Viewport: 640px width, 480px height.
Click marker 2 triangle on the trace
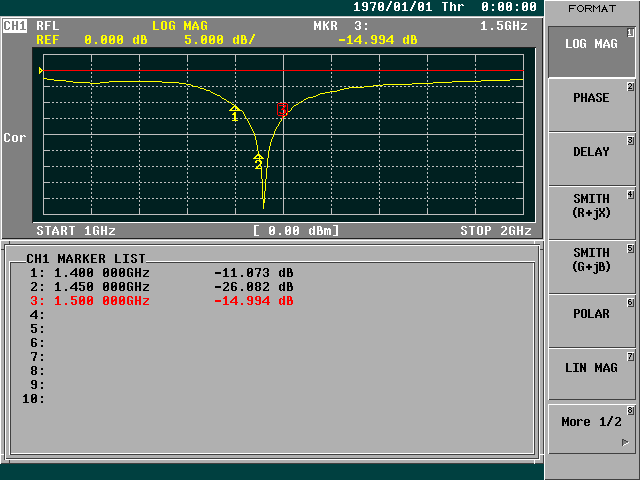click(258, 156)
